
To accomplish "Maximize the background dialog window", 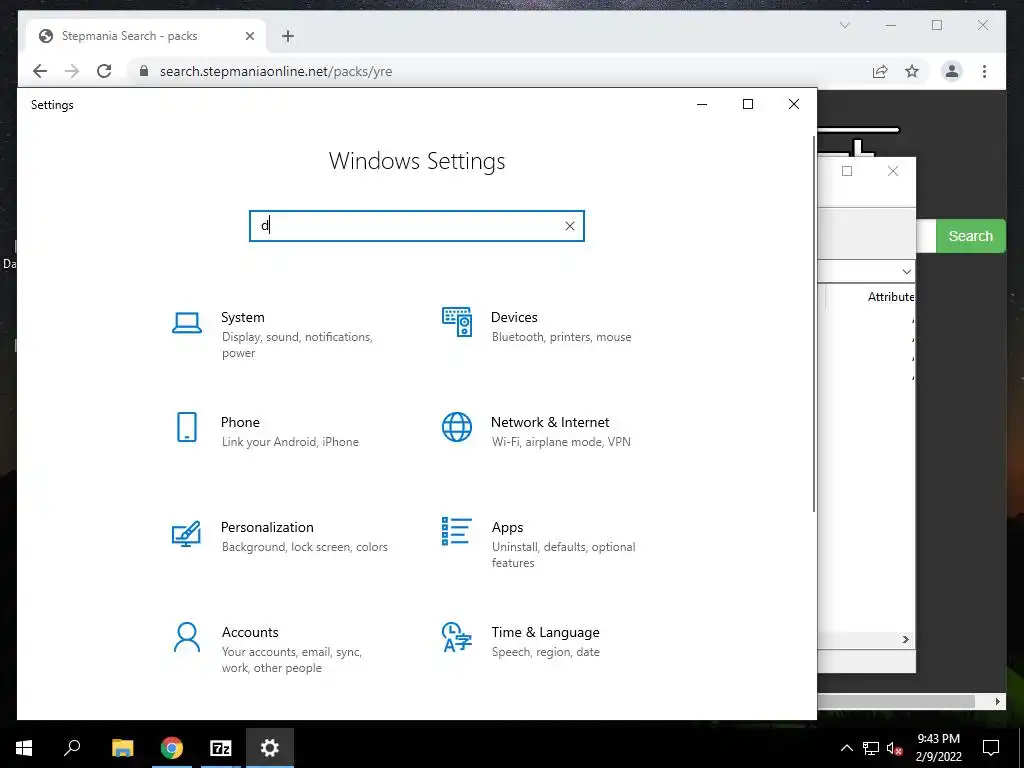I will (847, 171).
